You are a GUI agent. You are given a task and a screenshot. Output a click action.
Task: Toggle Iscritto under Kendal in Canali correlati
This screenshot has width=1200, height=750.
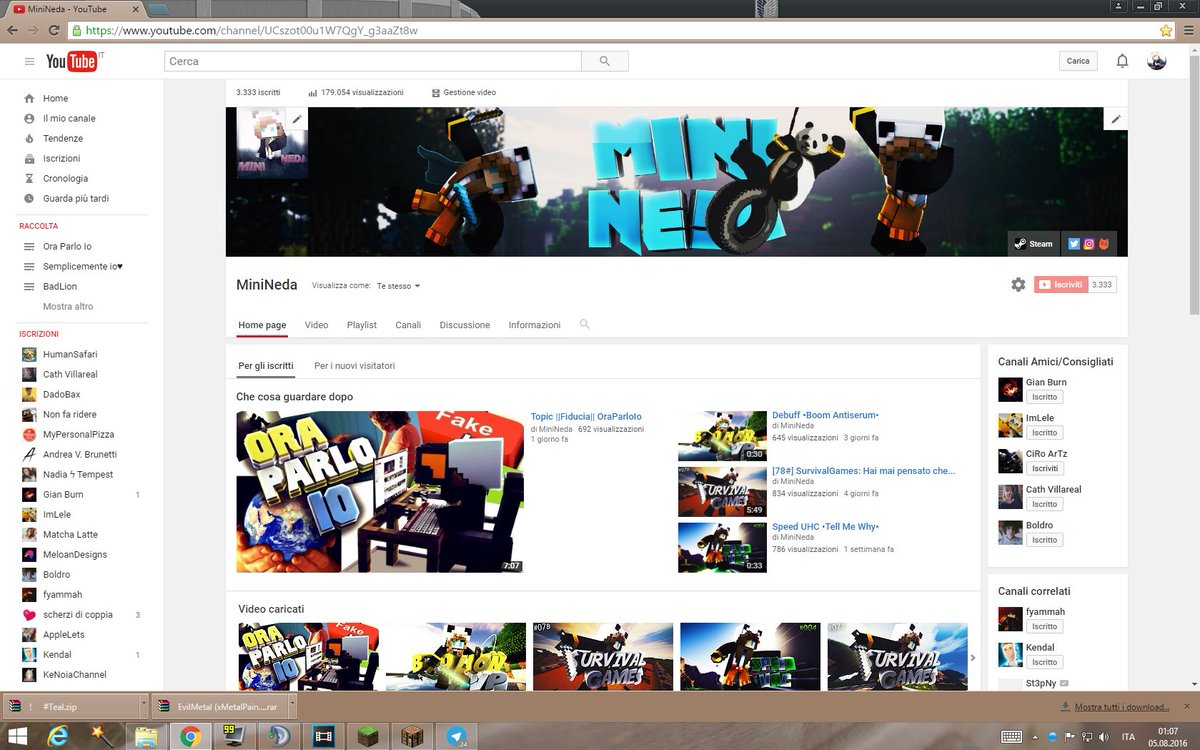pos(1045,662)
